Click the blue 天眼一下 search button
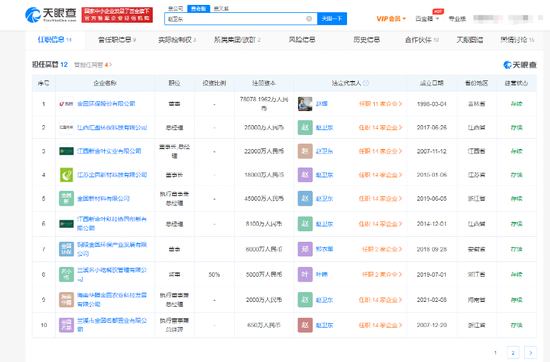The height and width of the screenshot is (362, 550). pyautogui.click(x=332, y=19)
